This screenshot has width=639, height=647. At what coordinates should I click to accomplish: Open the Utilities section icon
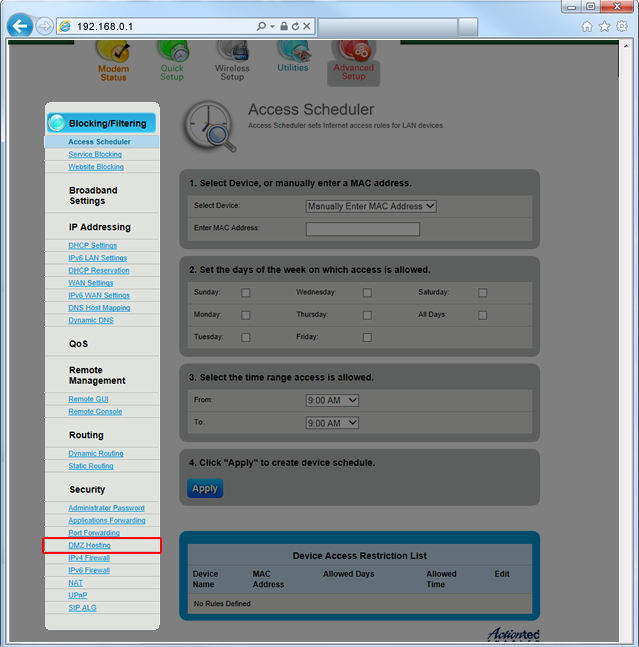pos(293,51)
